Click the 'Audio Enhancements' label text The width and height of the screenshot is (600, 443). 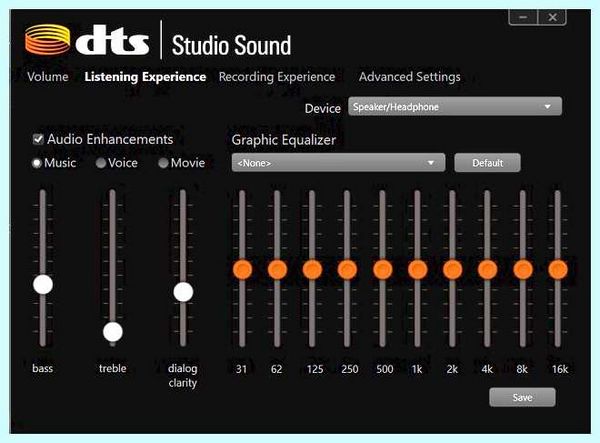110,139
